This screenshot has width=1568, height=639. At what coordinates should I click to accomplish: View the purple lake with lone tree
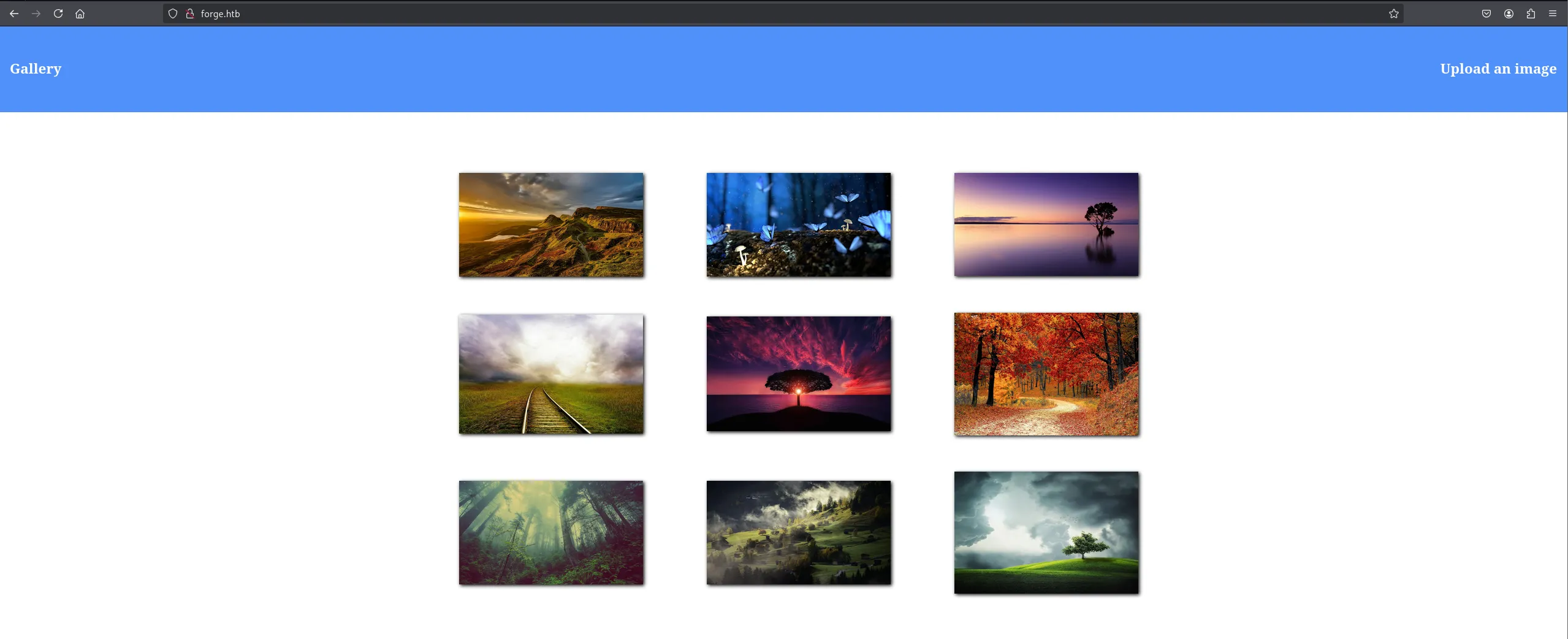tap(1046, 224)
